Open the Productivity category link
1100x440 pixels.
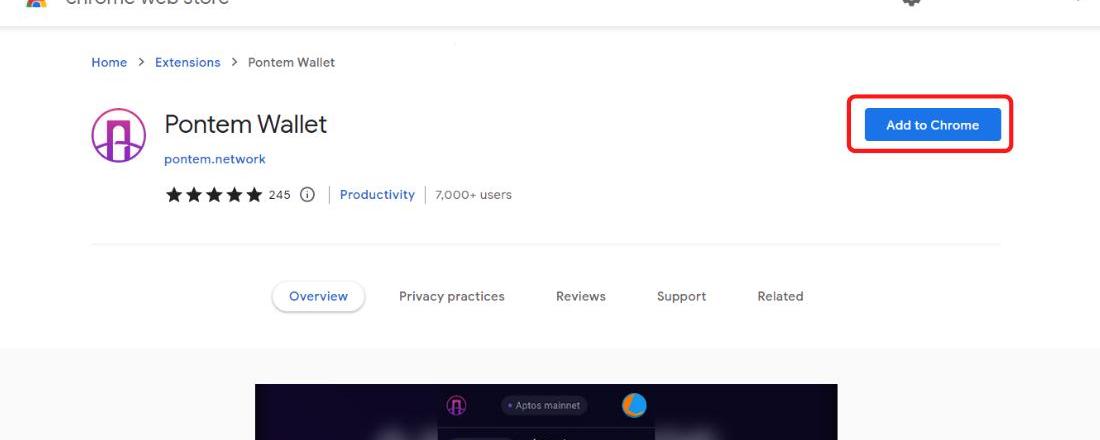pos(377,194)
